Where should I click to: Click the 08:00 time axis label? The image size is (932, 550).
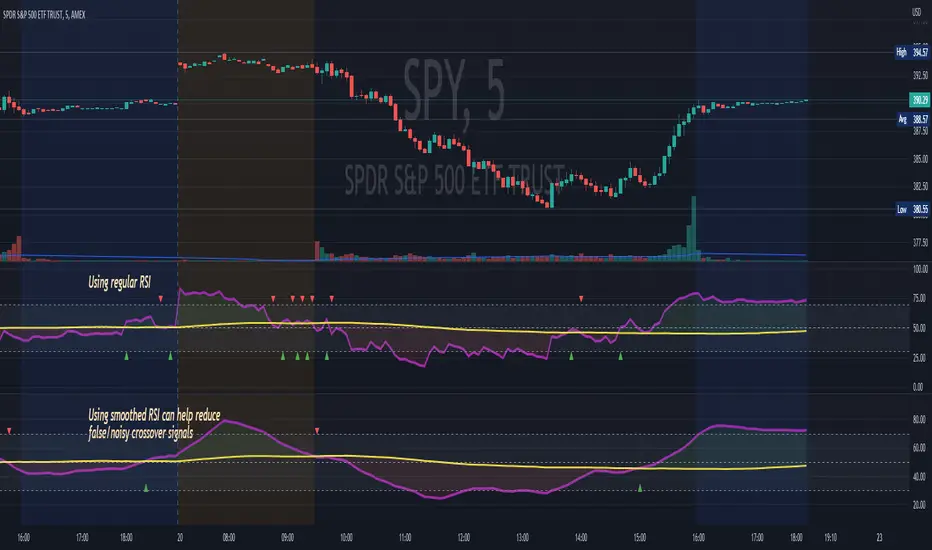(229, 538)
